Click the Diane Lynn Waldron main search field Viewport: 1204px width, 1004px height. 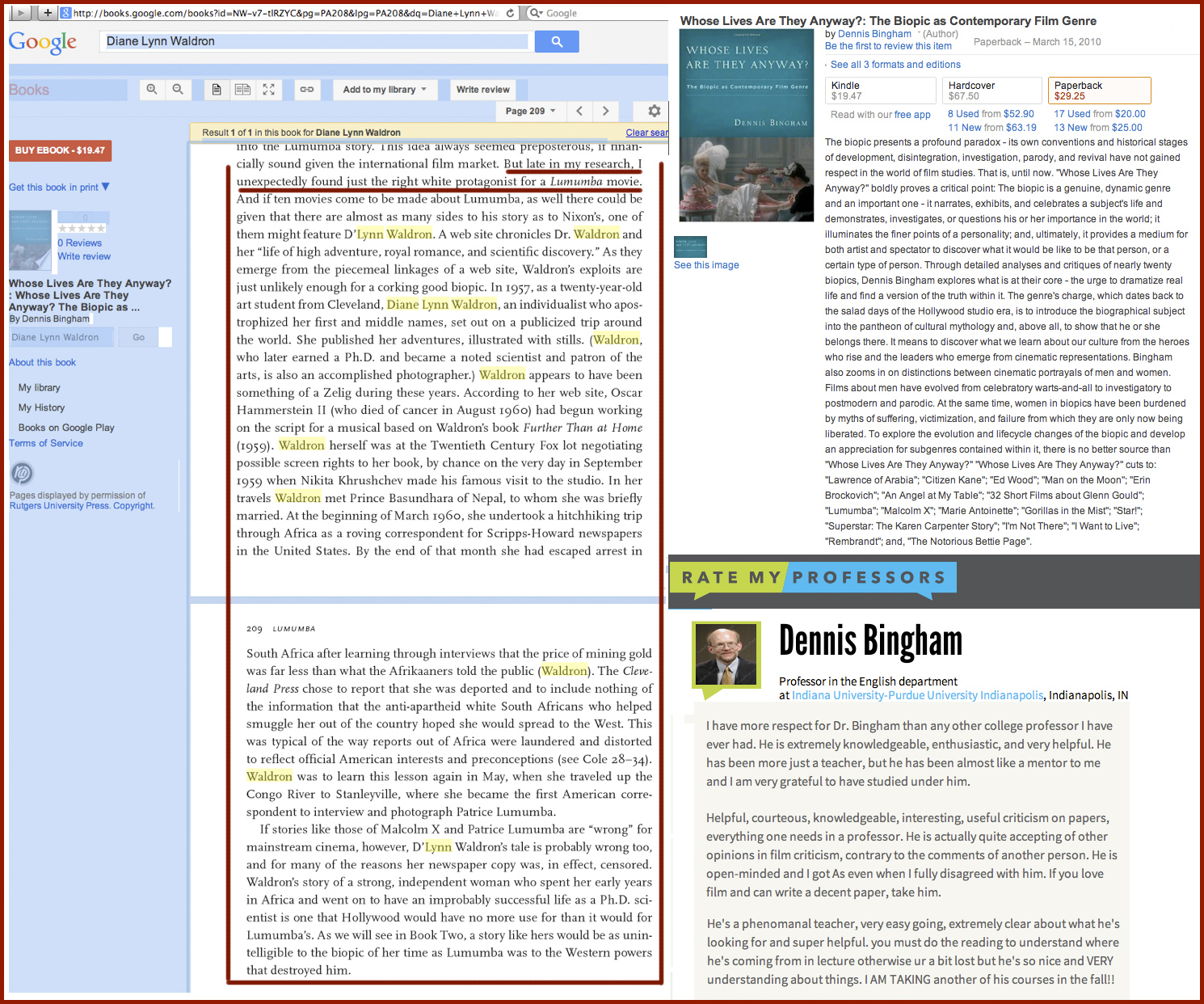(317, 41)
